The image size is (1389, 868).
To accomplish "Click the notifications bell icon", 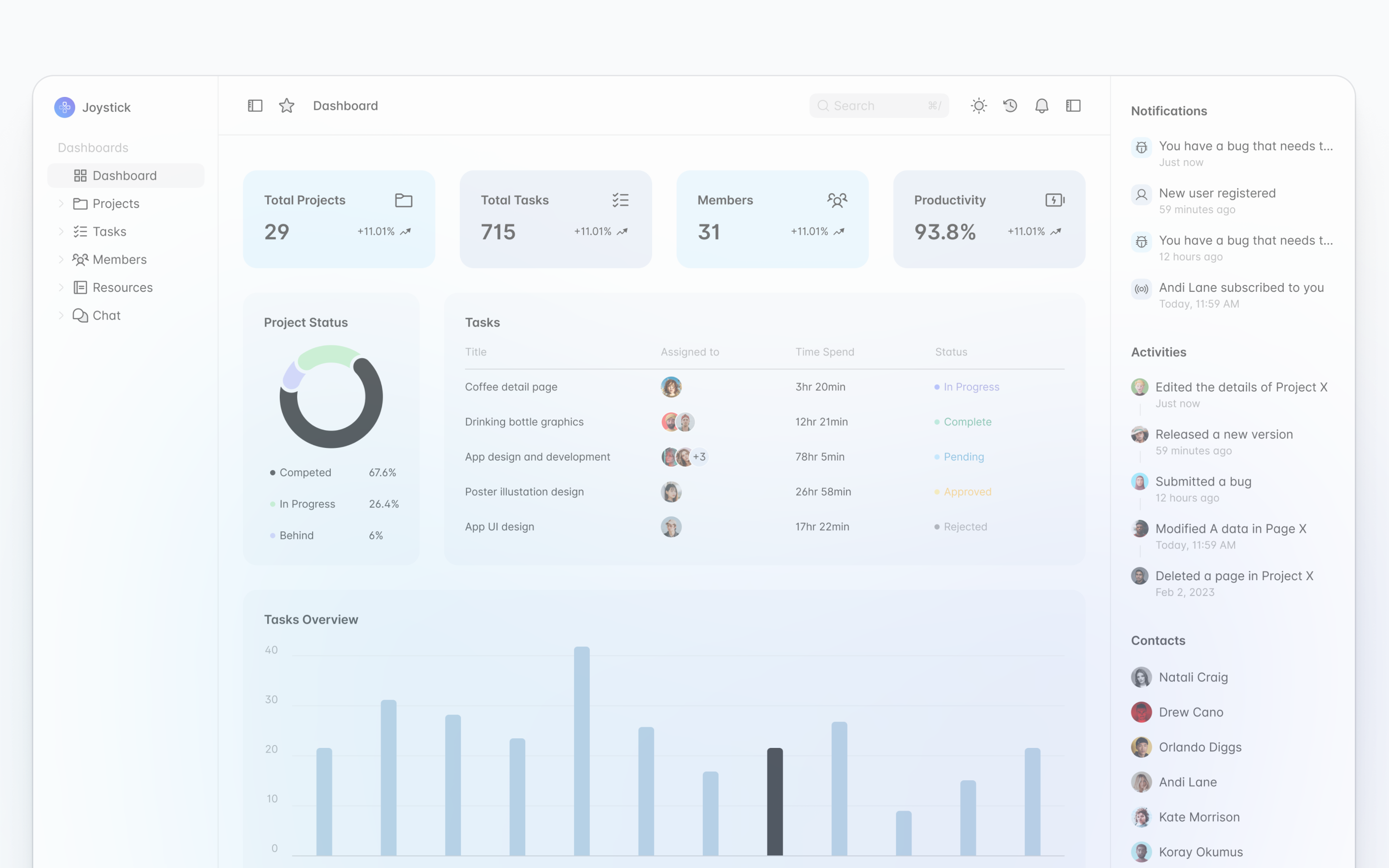I will pyautogui.click(x=1042, y=106).
